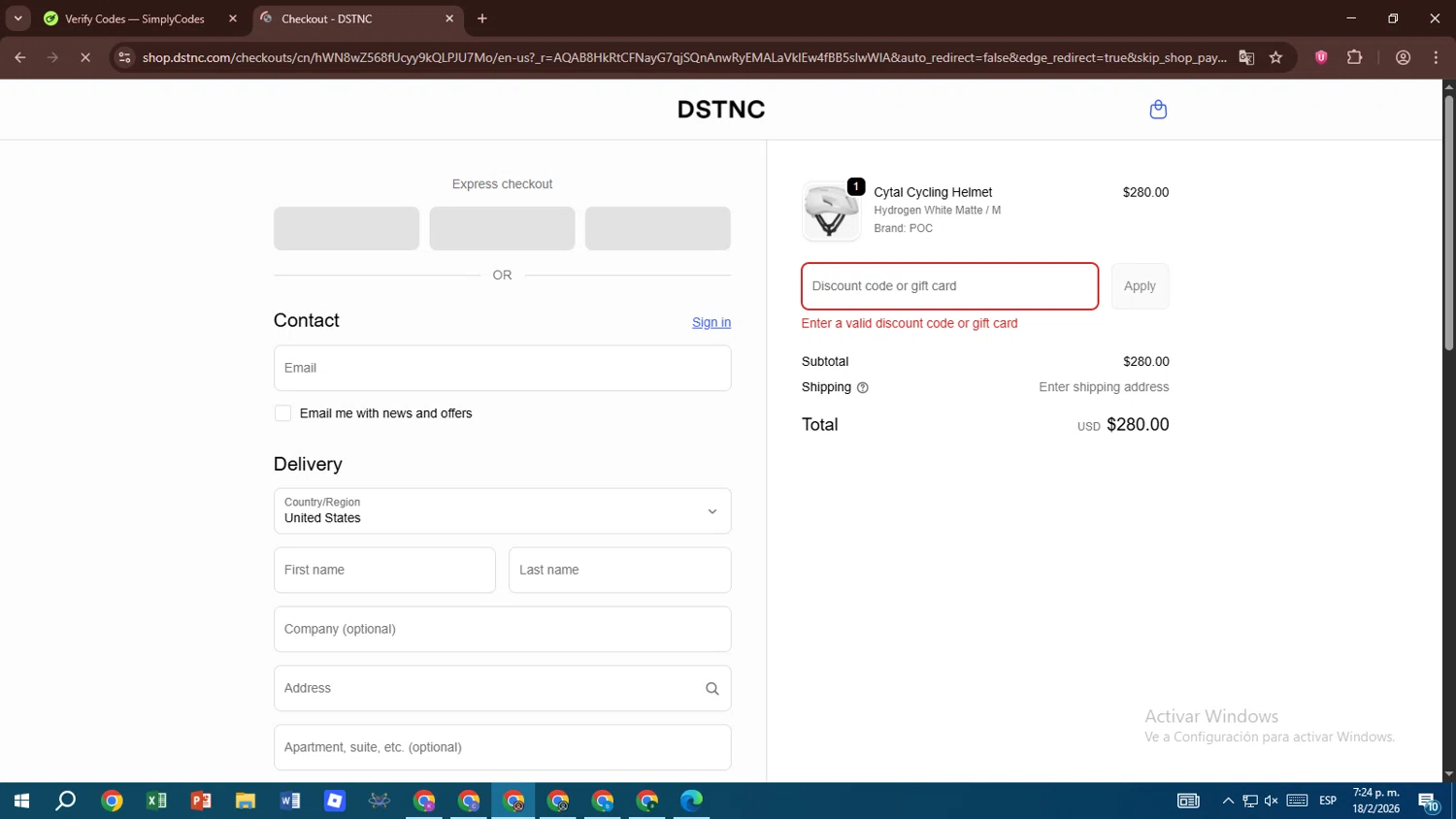Click the taskbar clock and date
The image size is (1456, 819).
click(x=1375, y=801)
